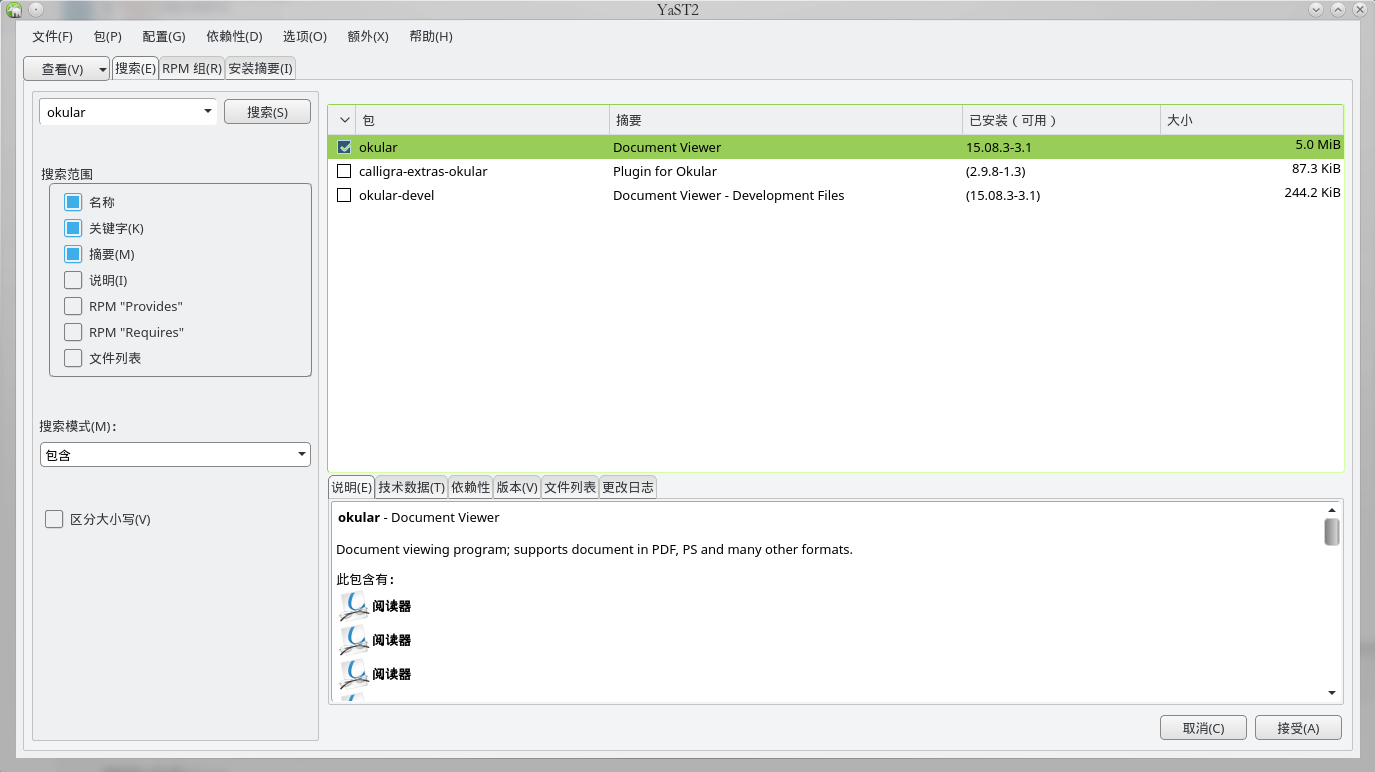Select the okular-devel package row
The width and height of the screenshot is (1375, 772).
coord(836,195)
